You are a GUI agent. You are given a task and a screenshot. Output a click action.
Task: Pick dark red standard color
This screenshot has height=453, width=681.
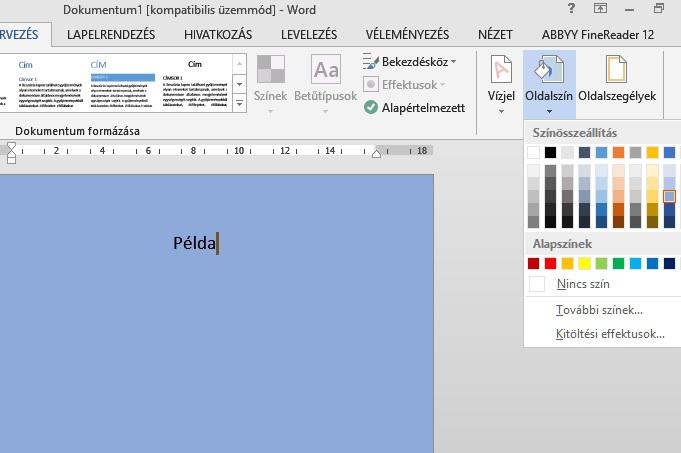click(533, 263)
